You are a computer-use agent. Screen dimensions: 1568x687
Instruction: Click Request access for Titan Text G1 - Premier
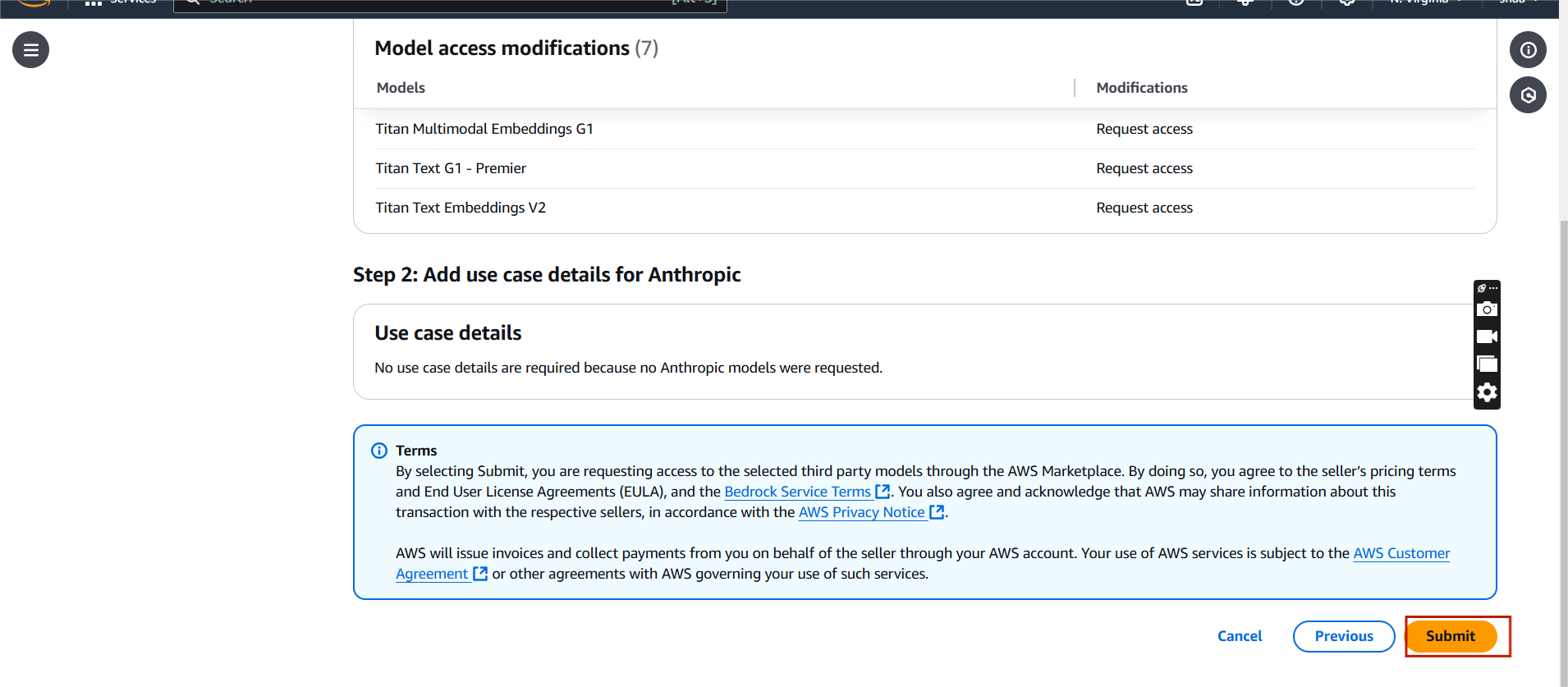tap(1144, 168)
